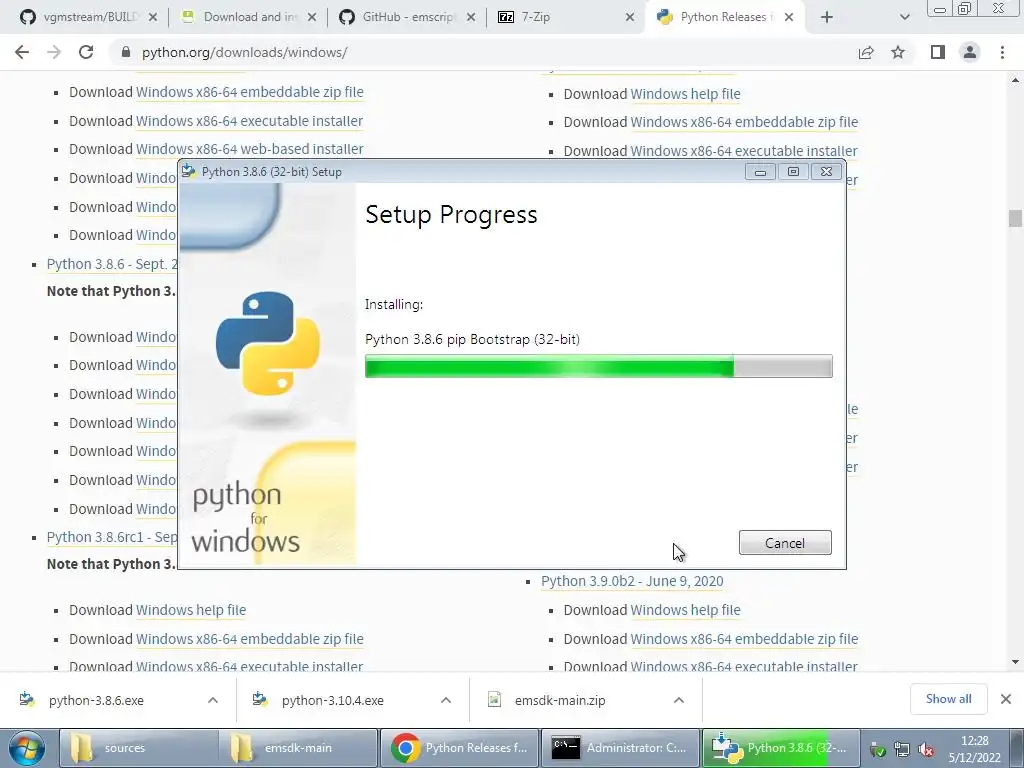Click the Python setup title bar icon
The width and height of the screenshot is (1024, 768).
coord(189,172)
